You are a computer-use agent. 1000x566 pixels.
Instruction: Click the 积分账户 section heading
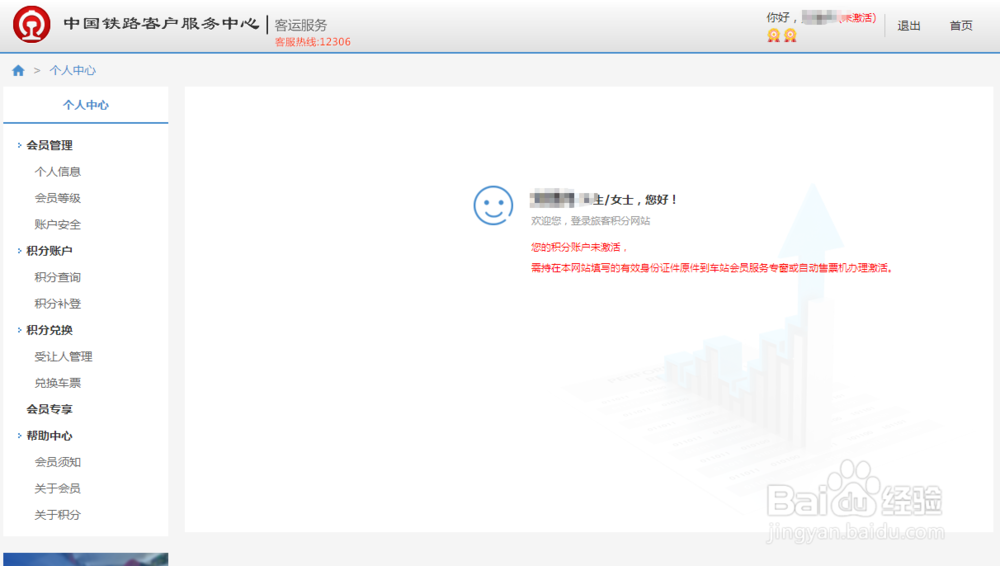point(49,251)
